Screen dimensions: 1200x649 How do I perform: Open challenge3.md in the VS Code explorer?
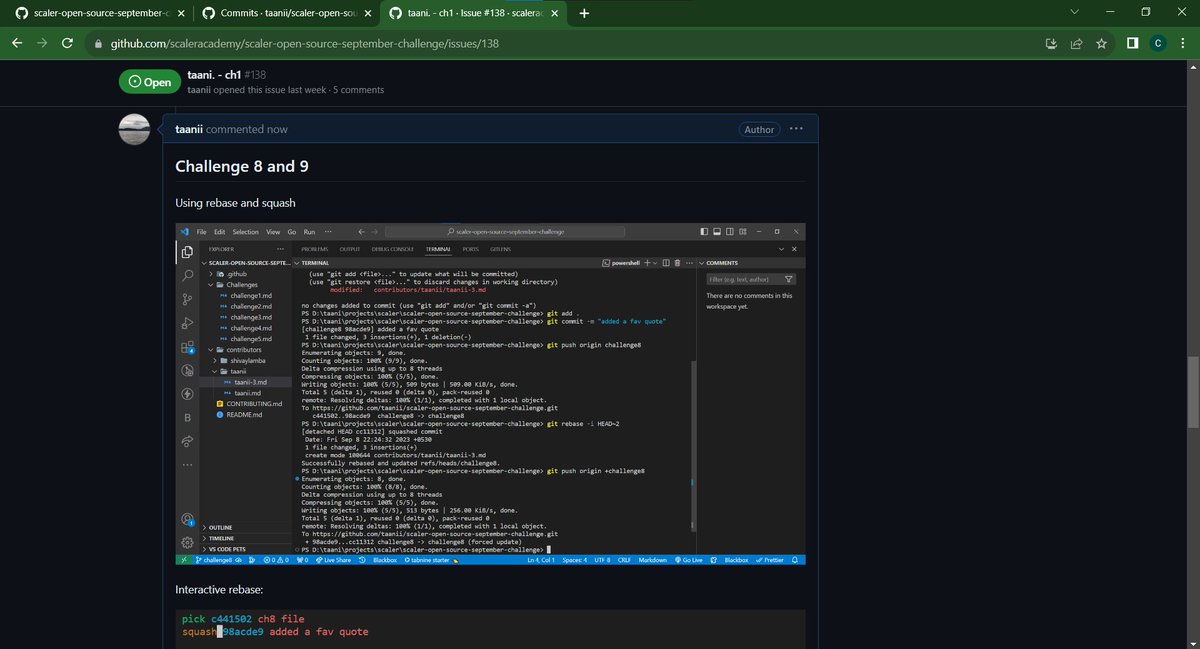click(250, 317)
